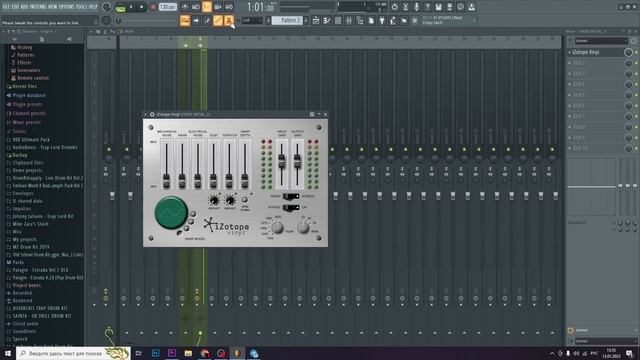640x360 pixels.
Task: Open Windows Start menu
Action: click(8, 353)
